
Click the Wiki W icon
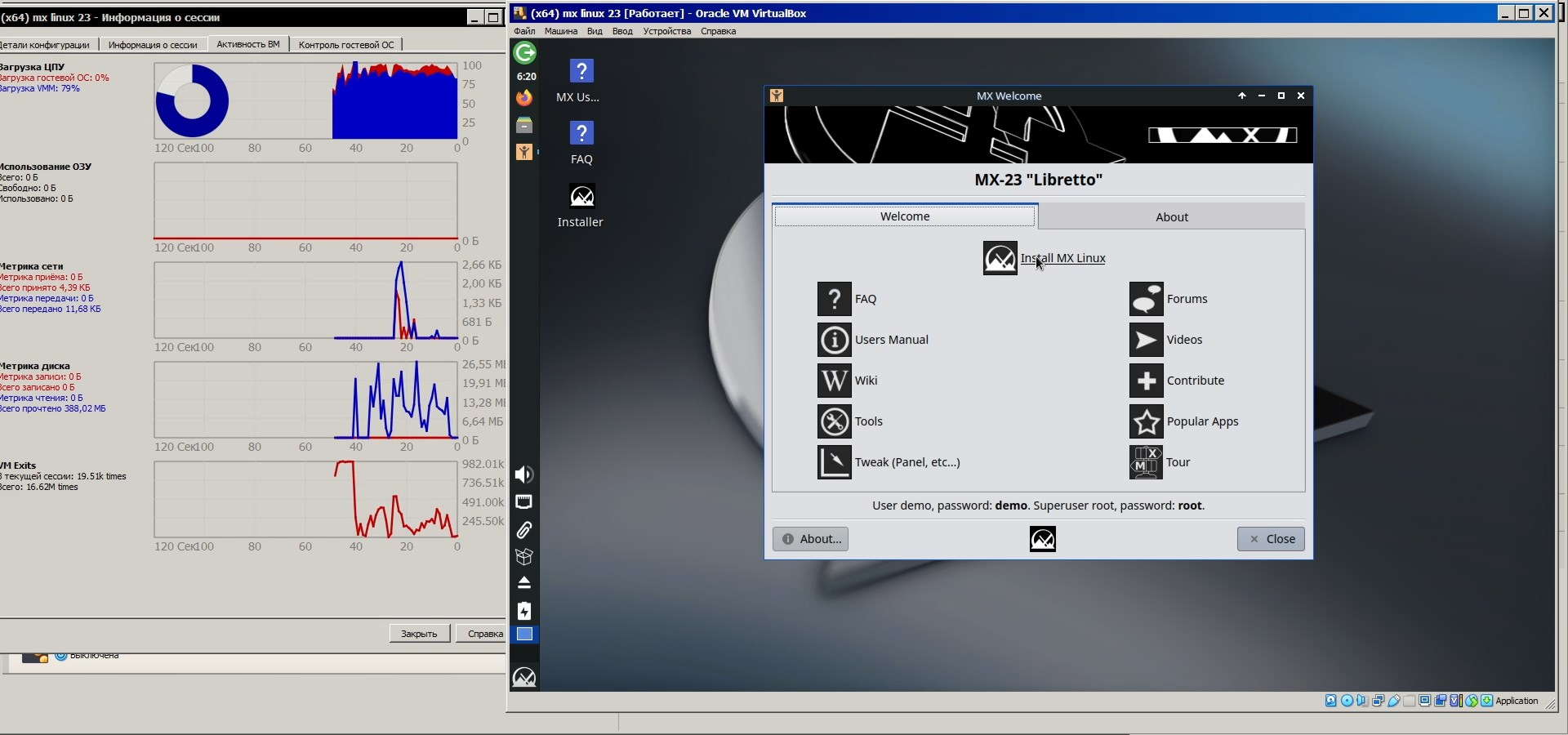(834, 381)
